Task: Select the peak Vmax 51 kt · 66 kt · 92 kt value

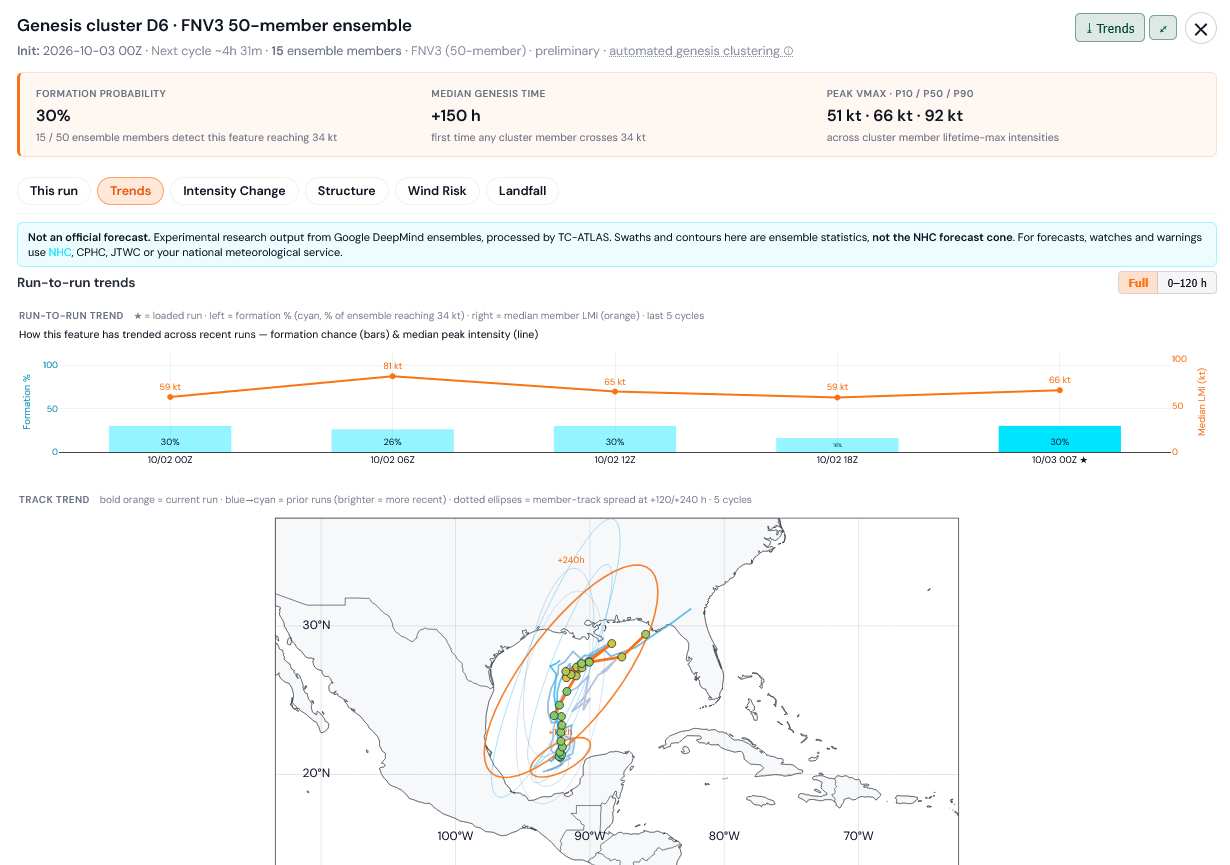Action: tap(895, 116)
